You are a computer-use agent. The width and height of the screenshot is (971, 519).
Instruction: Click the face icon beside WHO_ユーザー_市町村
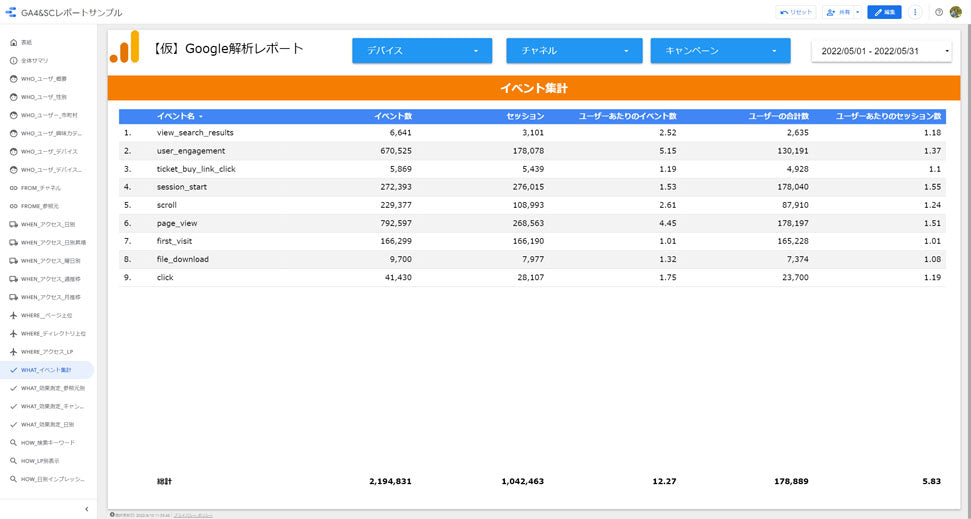pyautogui.click(x=13, y=115)
